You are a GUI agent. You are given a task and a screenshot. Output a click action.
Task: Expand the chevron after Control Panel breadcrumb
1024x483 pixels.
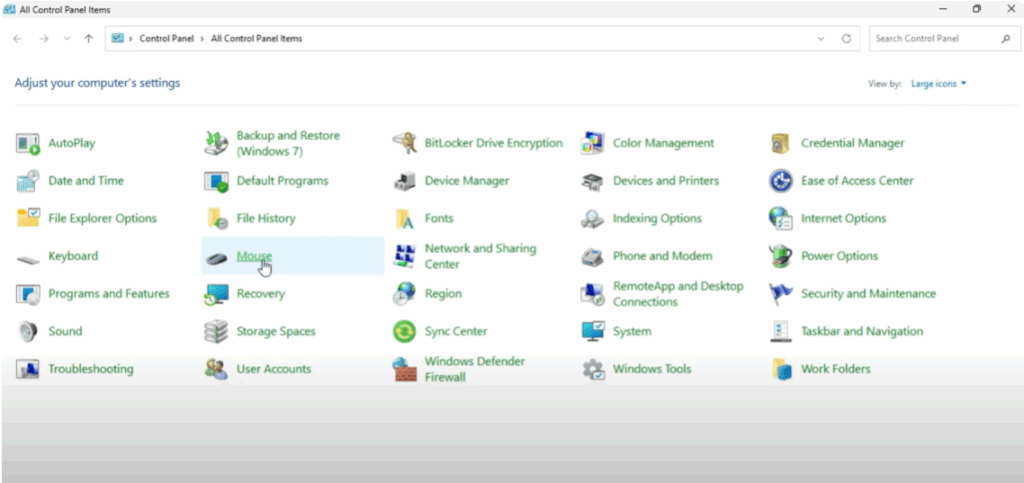point(202,39)
